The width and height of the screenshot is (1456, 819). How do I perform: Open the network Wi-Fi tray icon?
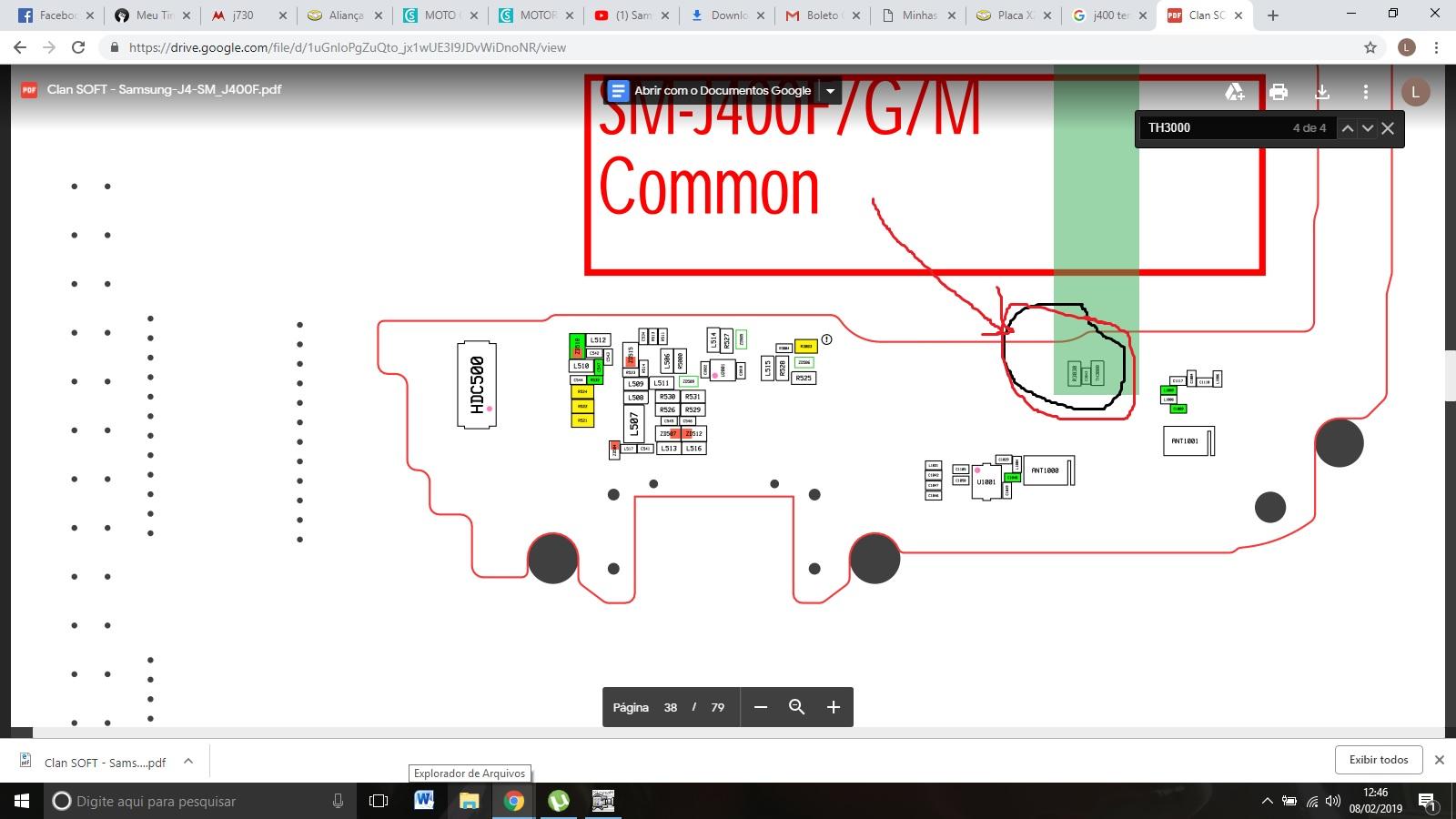[1311, 801]
